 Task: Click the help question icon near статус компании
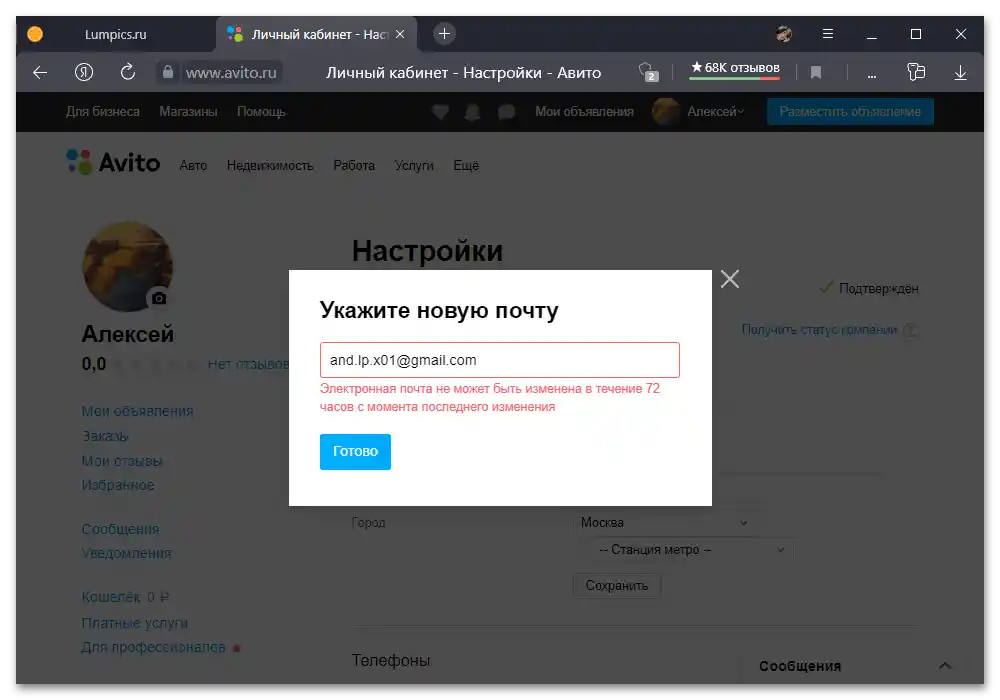(x=911, y=330)
